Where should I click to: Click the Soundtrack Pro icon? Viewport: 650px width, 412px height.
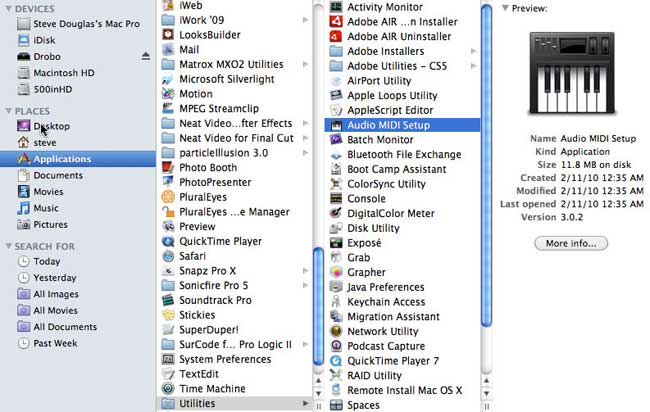pyautogui.click(x=168, y=300)
